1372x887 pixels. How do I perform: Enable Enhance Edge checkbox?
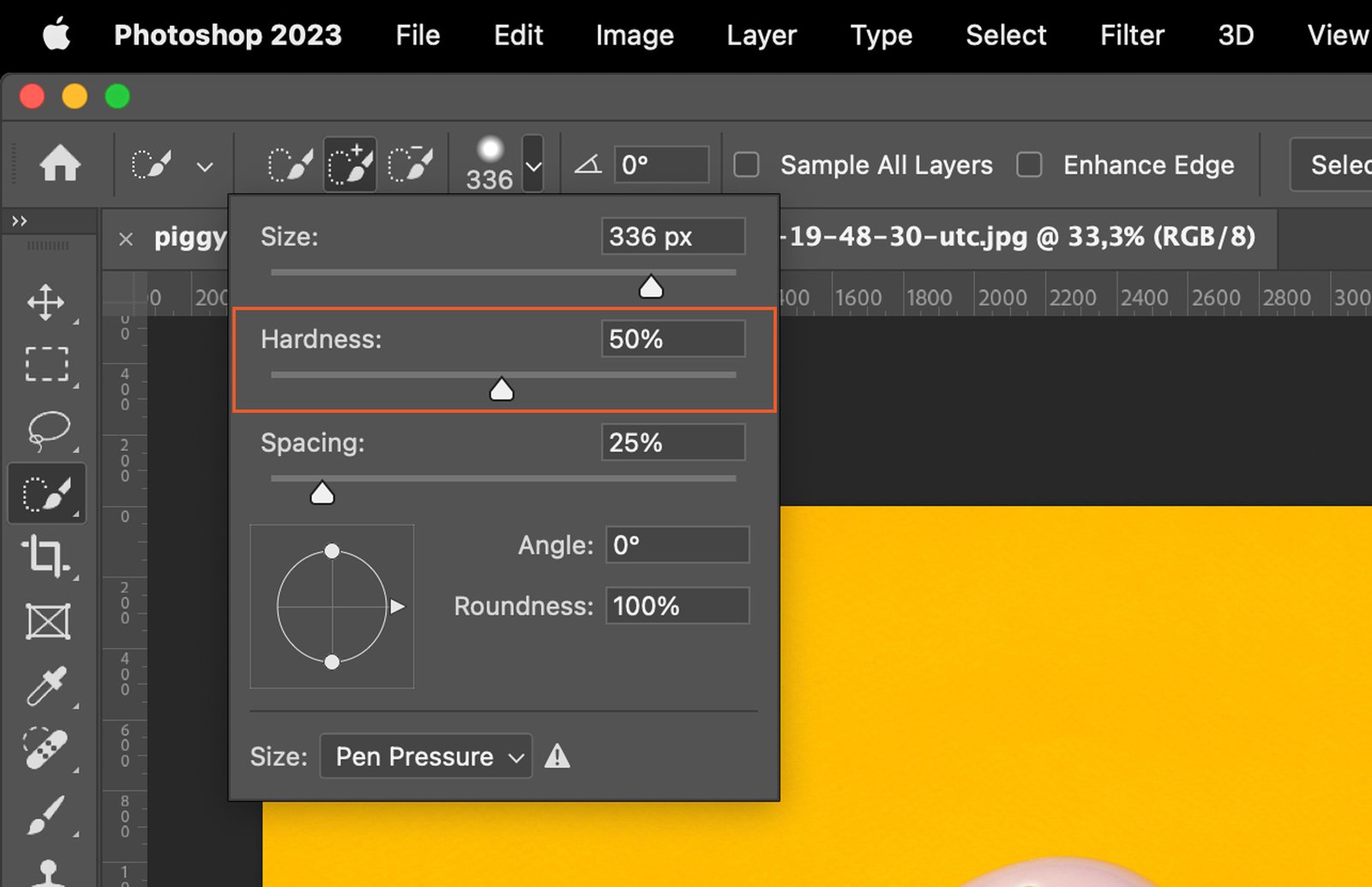[x=1029, y=165]
